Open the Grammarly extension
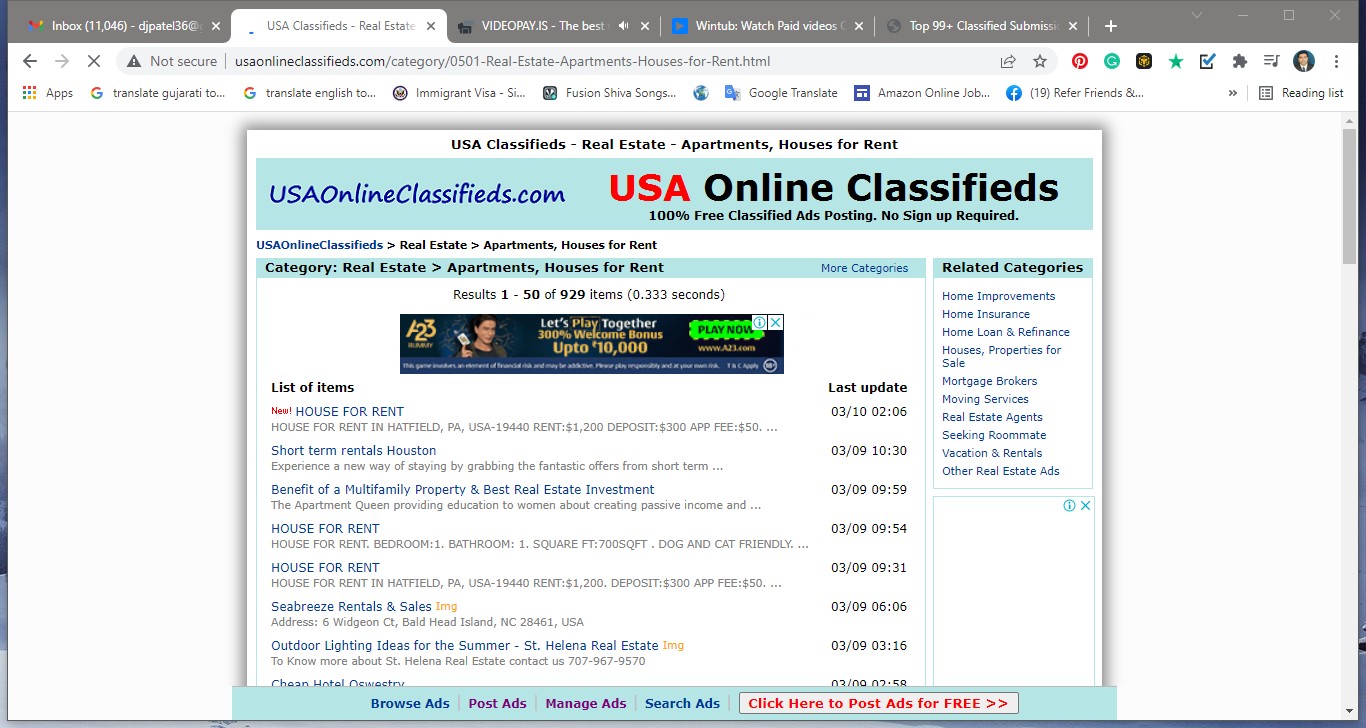Image resolution: width=1366 pixels, height=728 pixels. click(1112, 61)
